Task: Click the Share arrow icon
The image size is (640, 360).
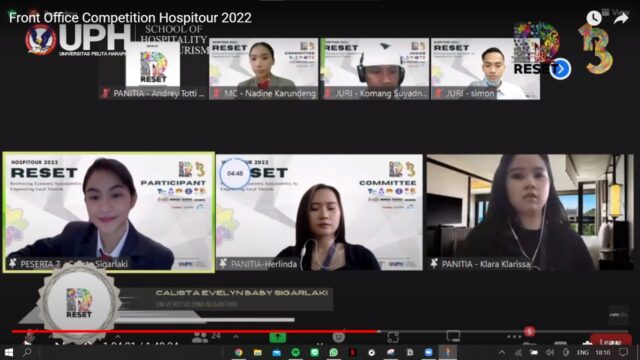Action: (x=621, y=18)
